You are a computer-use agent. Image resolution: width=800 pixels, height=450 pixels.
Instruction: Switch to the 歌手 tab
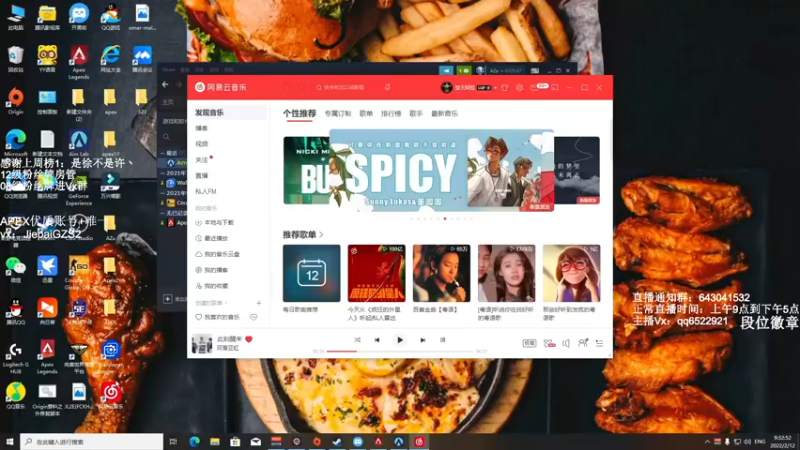(416, 114)
